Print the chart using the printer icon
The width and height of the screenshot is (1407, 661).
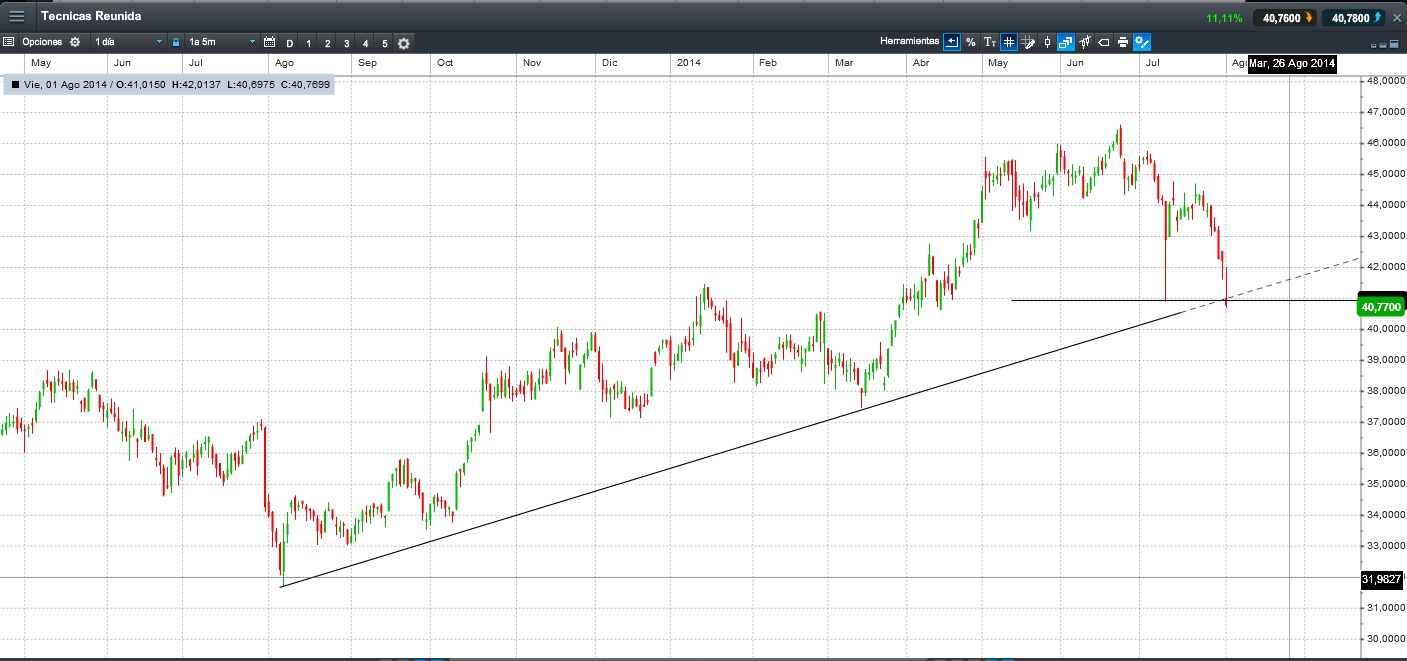1123,42
